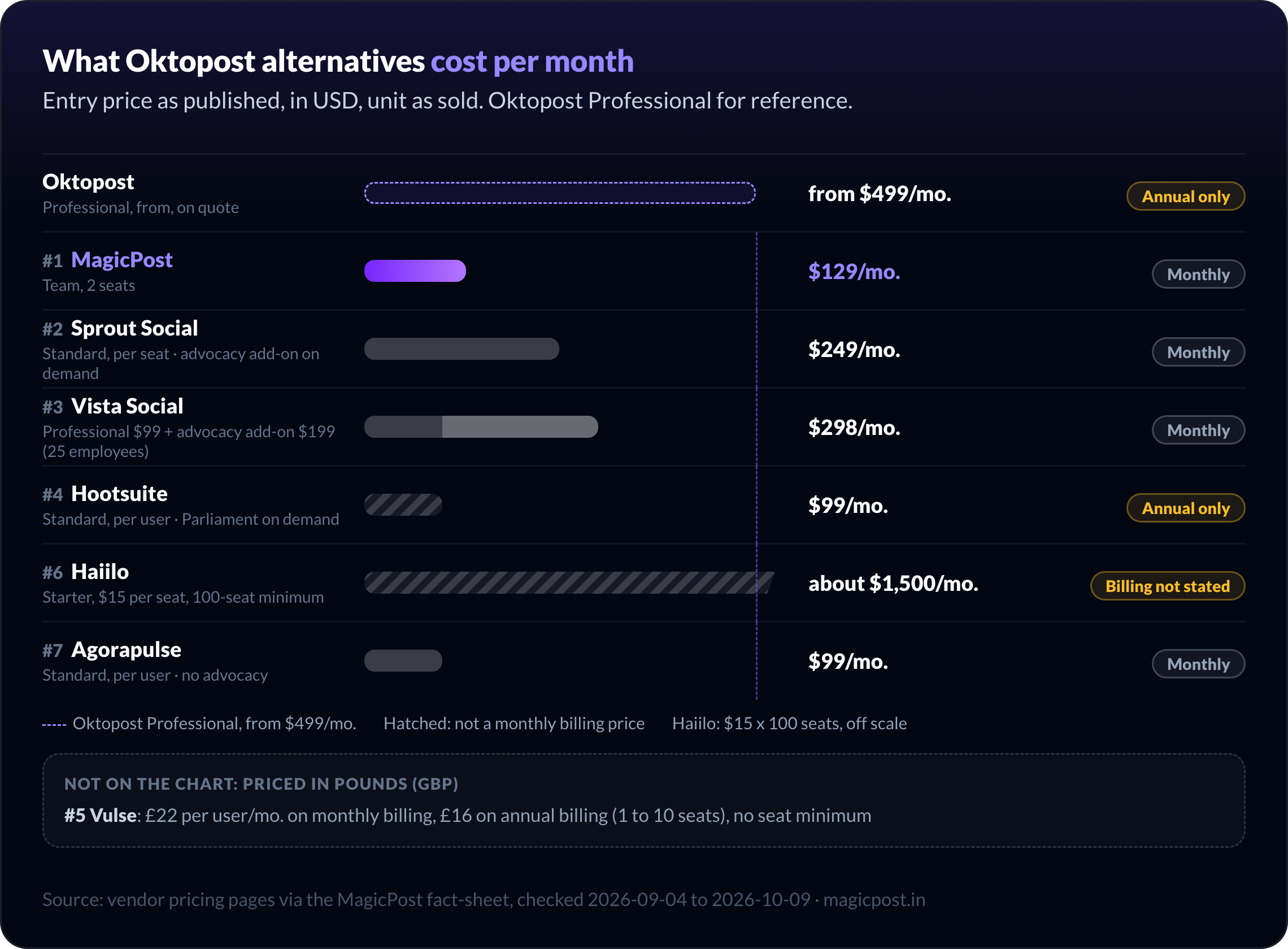The width and height of the screenshot is (1288, 949).
Task: Click the gray Sprout Social price bar
Action: point(462,349)
